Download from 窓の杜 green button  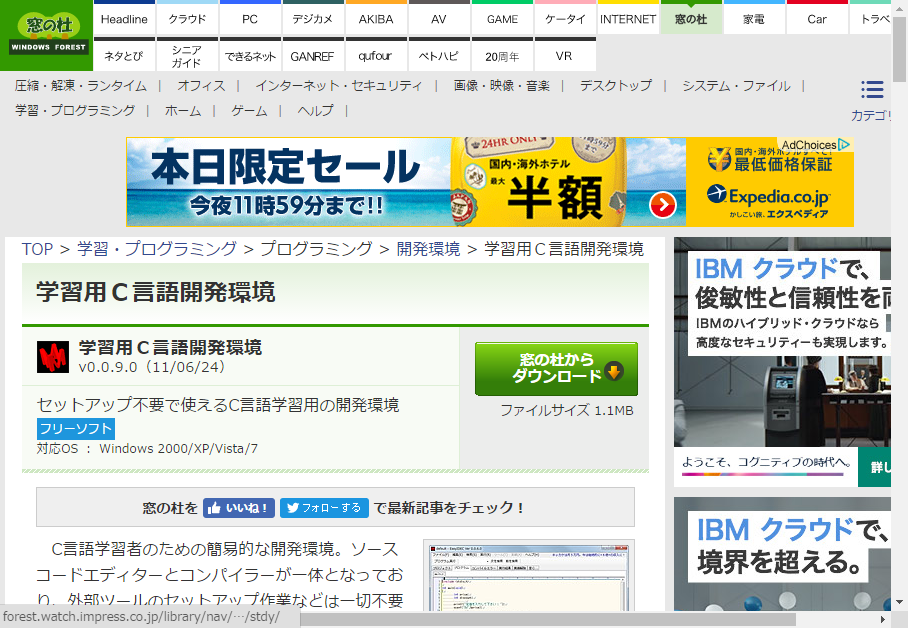coord(556,368)
